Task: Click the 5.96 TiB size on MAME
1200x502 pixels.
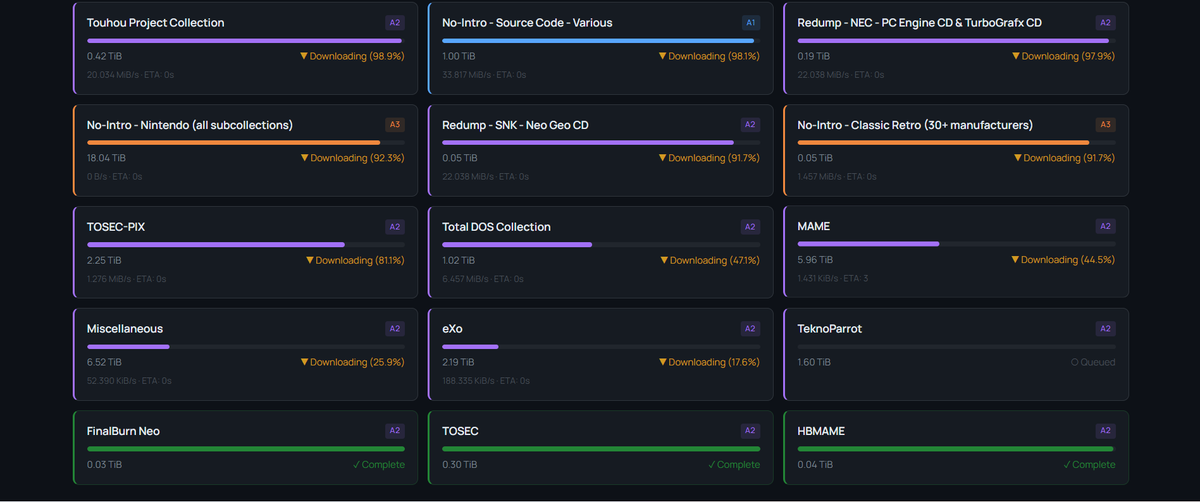Action: tap(815, 260)
